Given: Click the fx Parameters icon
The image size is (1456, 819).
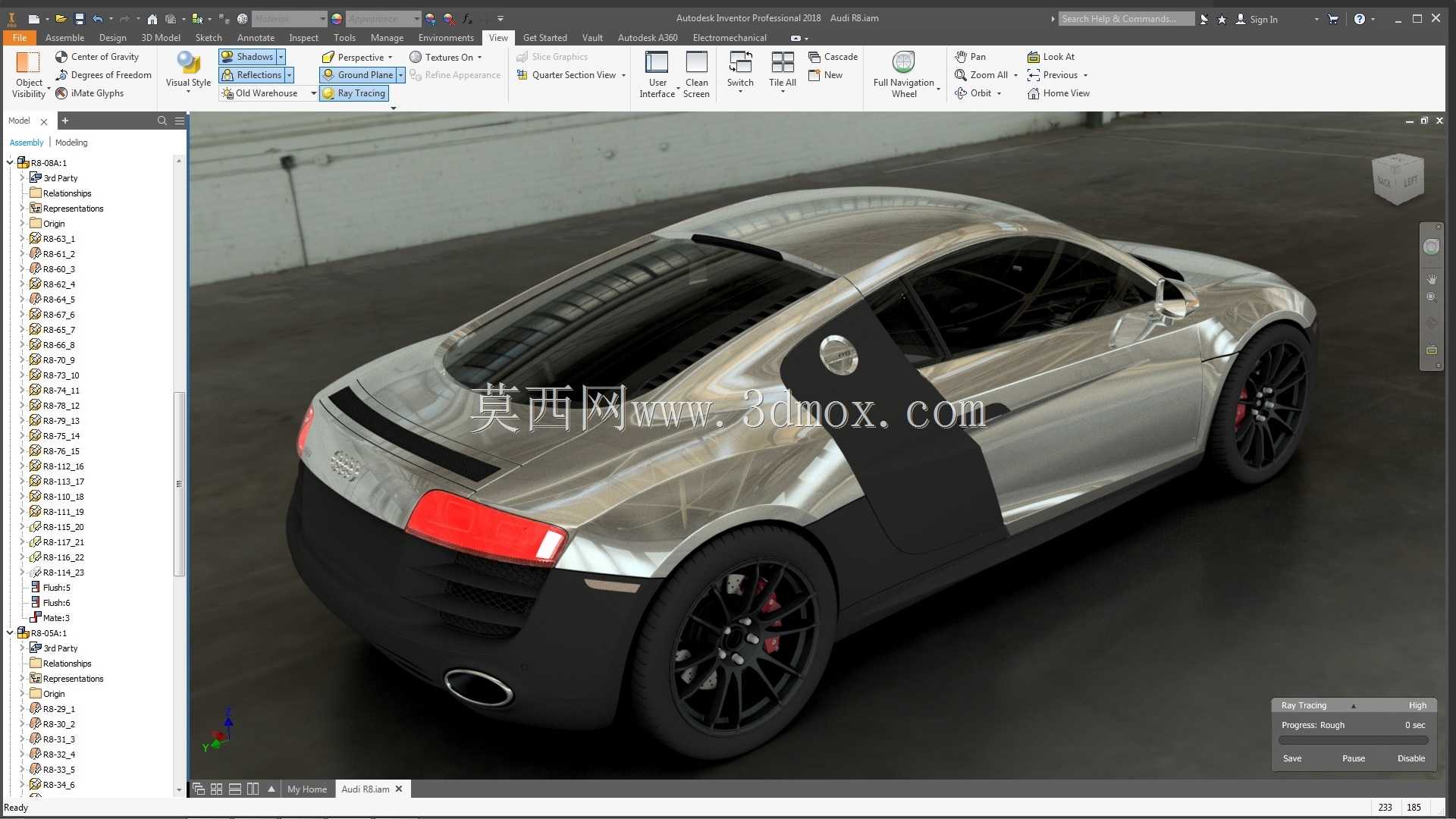Looking at the screenshot, I should [467, 19].
